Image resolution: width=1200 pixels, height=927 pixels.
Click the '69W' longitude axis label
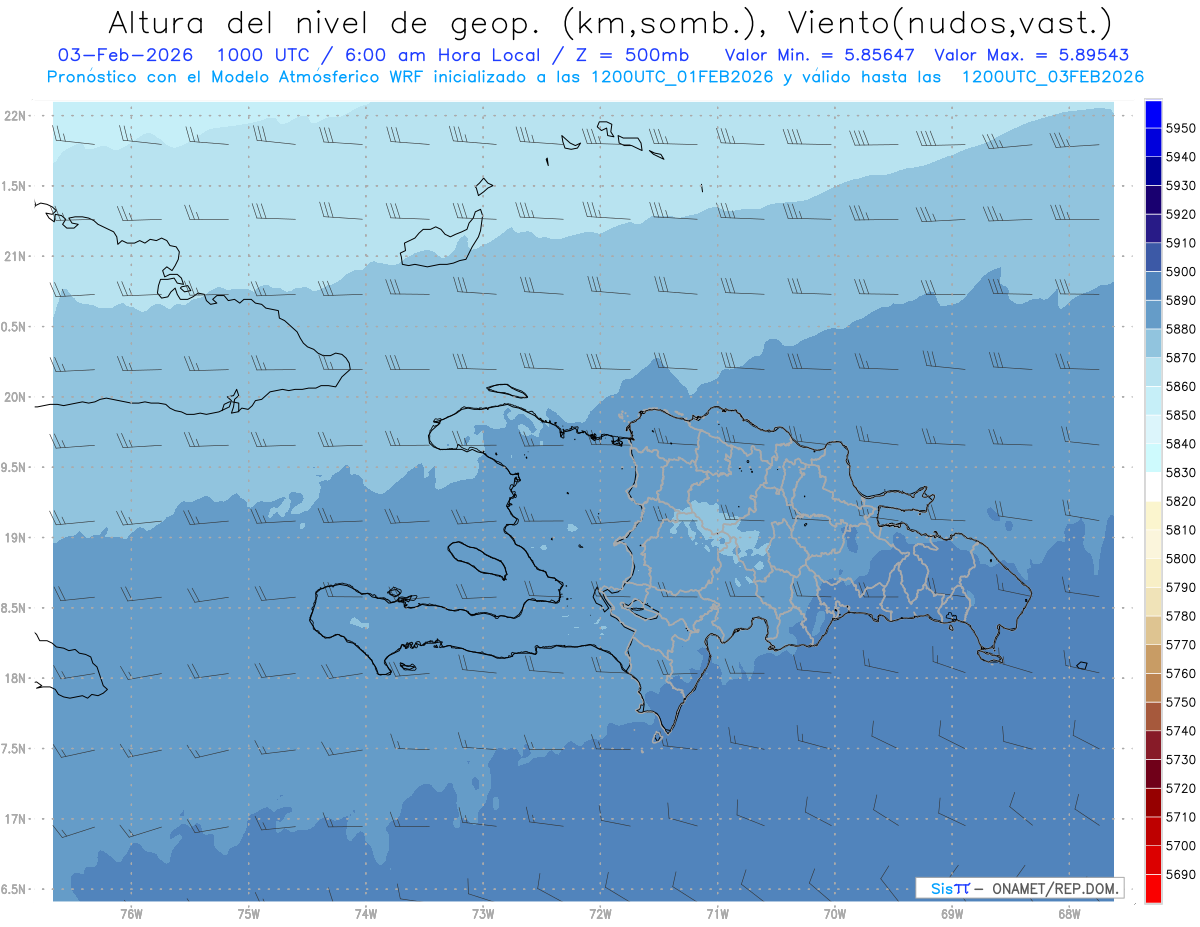pyautogui.click(x=952, y=914)
